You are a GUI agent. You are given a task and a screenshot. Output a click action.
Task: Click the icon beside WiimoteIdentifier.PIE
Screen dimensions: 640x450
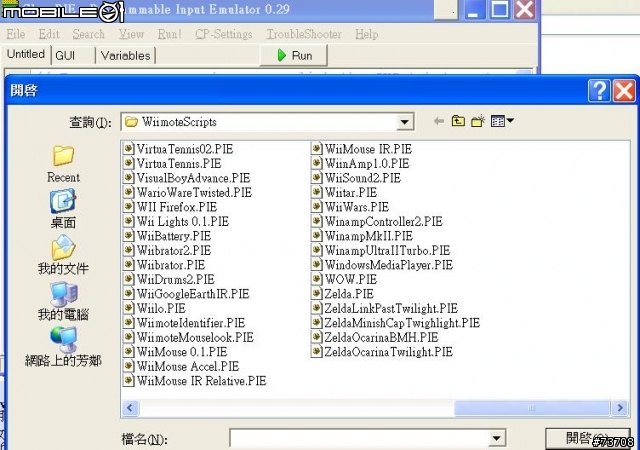tap(129, 323)
